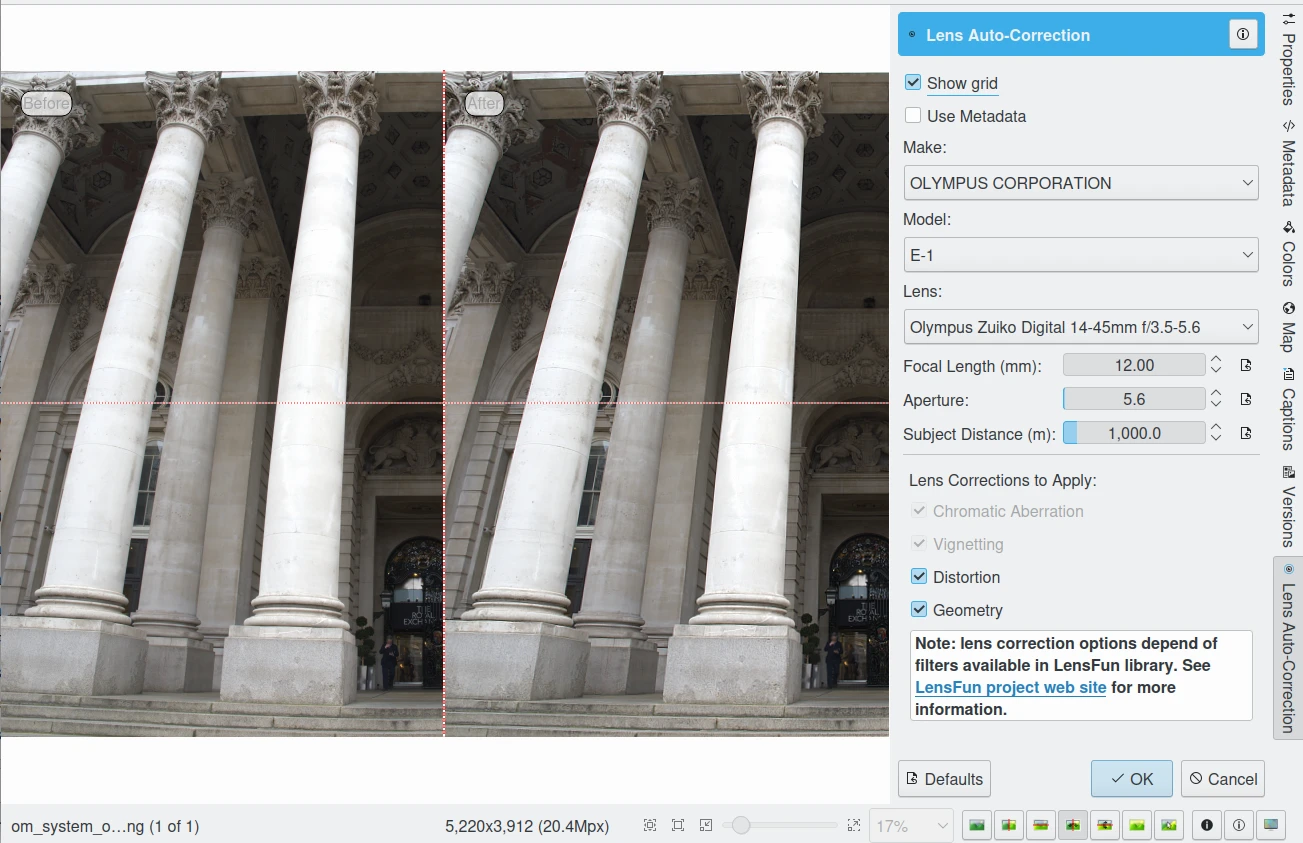Expand the Lens selection dropdown

point(1080,327)
